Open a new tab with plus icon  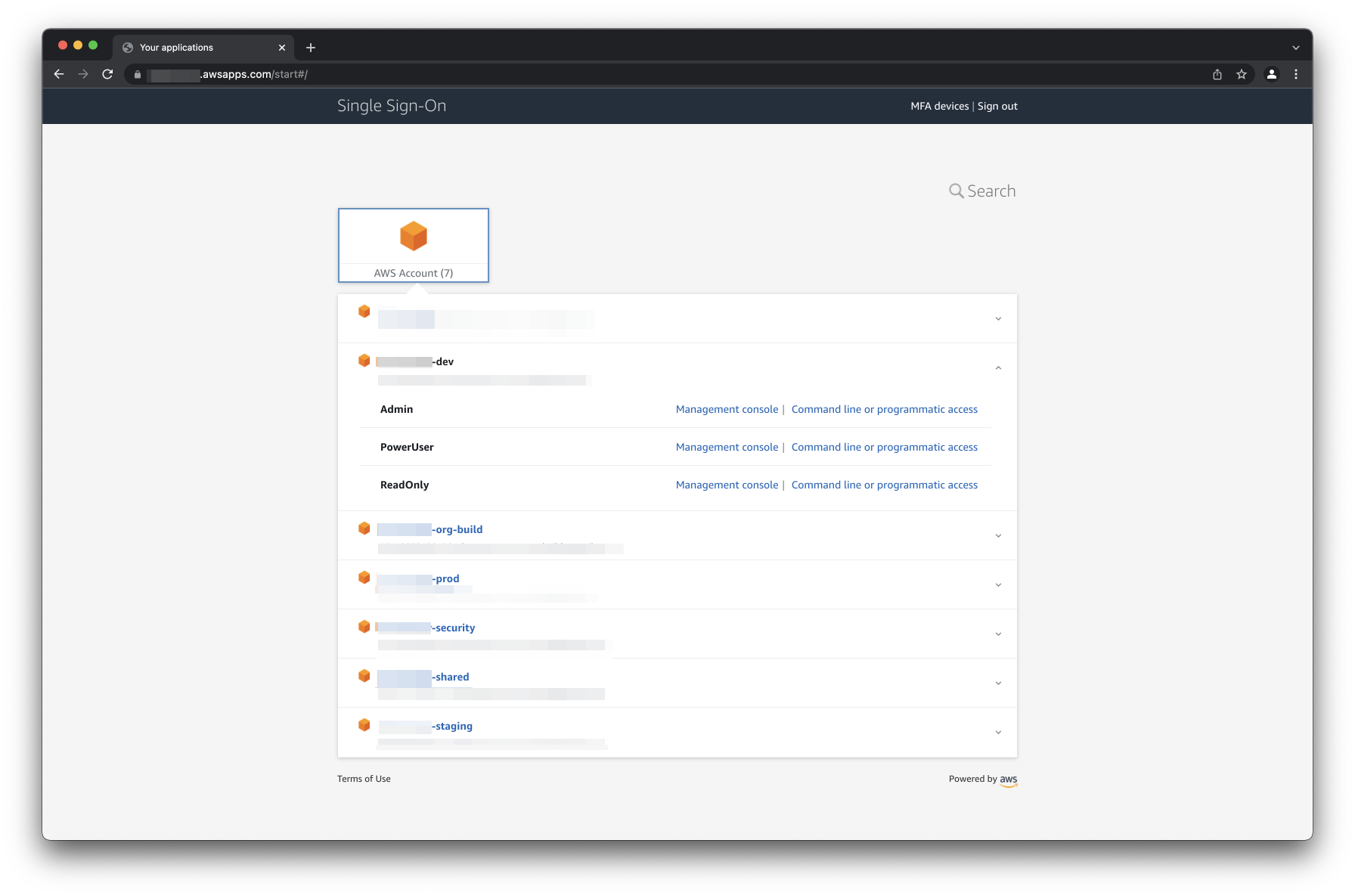(x=311, y=48)
